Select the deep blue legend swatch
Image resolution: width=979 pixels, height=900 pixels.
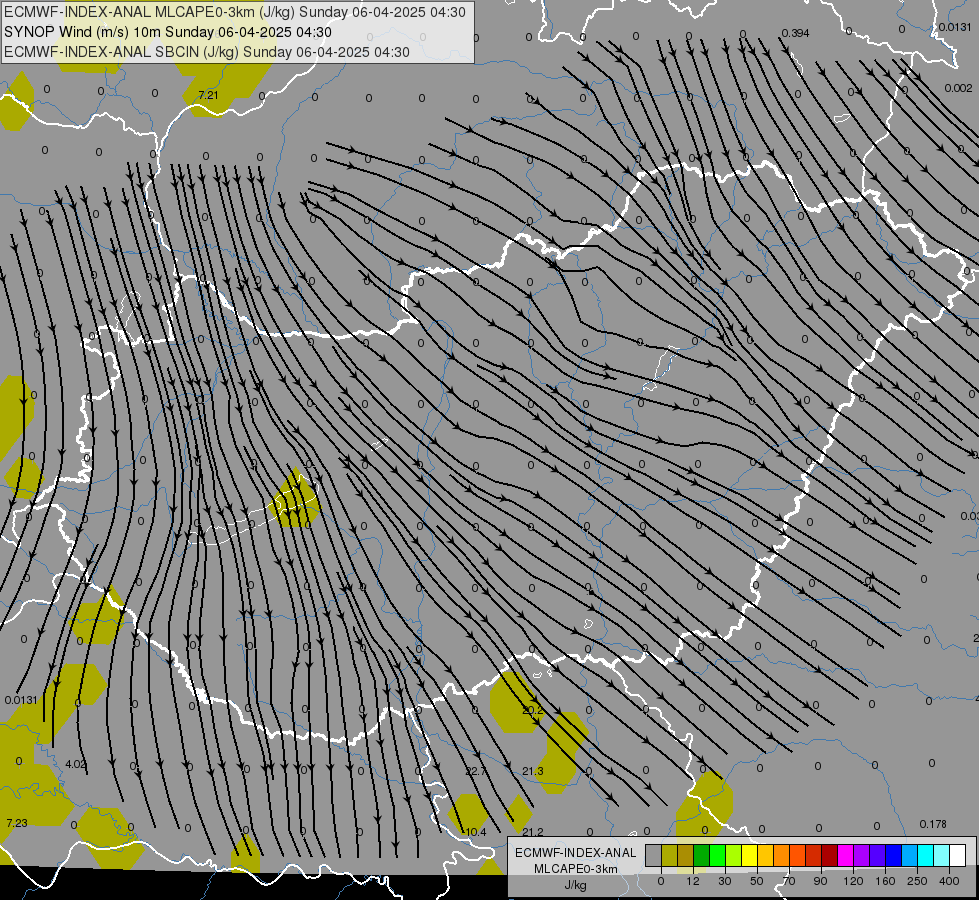coord(893,856)
